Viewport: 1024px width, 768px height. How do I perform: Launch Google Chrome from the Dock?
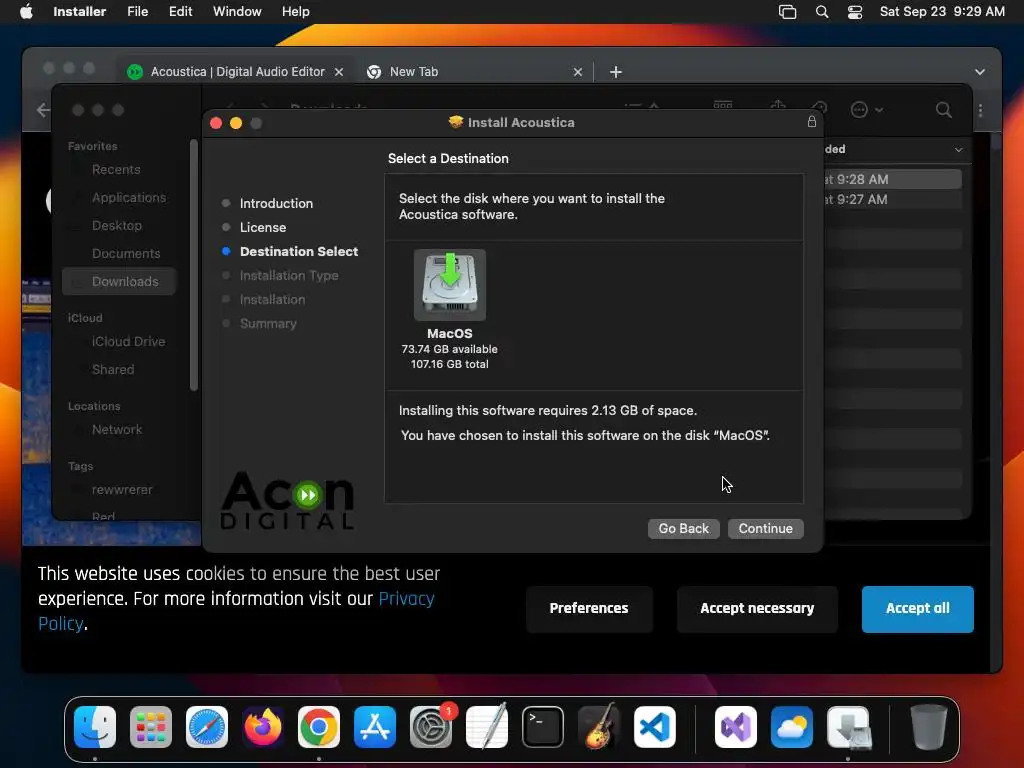tap(319, 727)
